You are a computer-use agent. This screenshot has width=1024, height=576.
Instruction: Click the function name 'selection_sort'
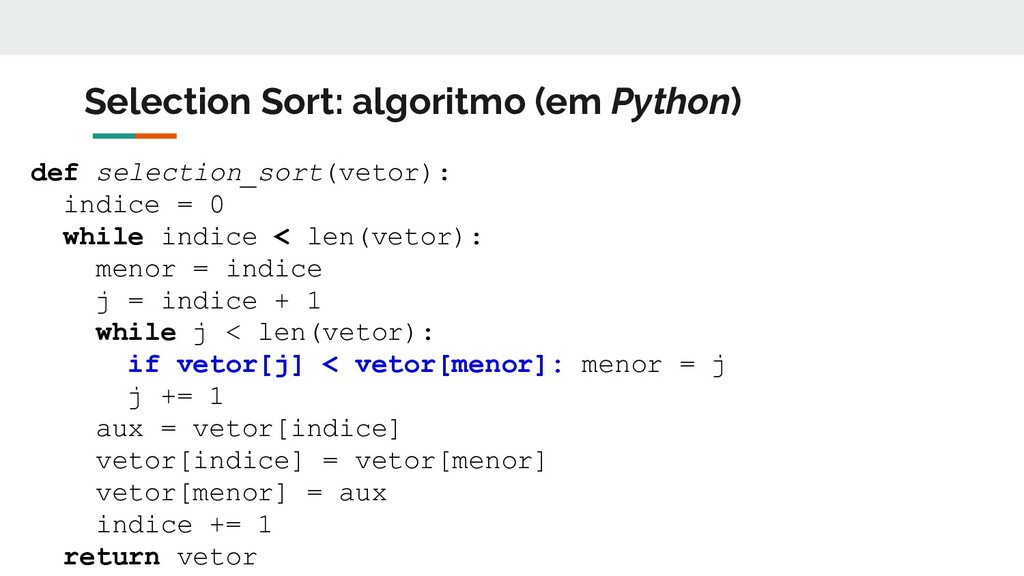pos(210,174)
